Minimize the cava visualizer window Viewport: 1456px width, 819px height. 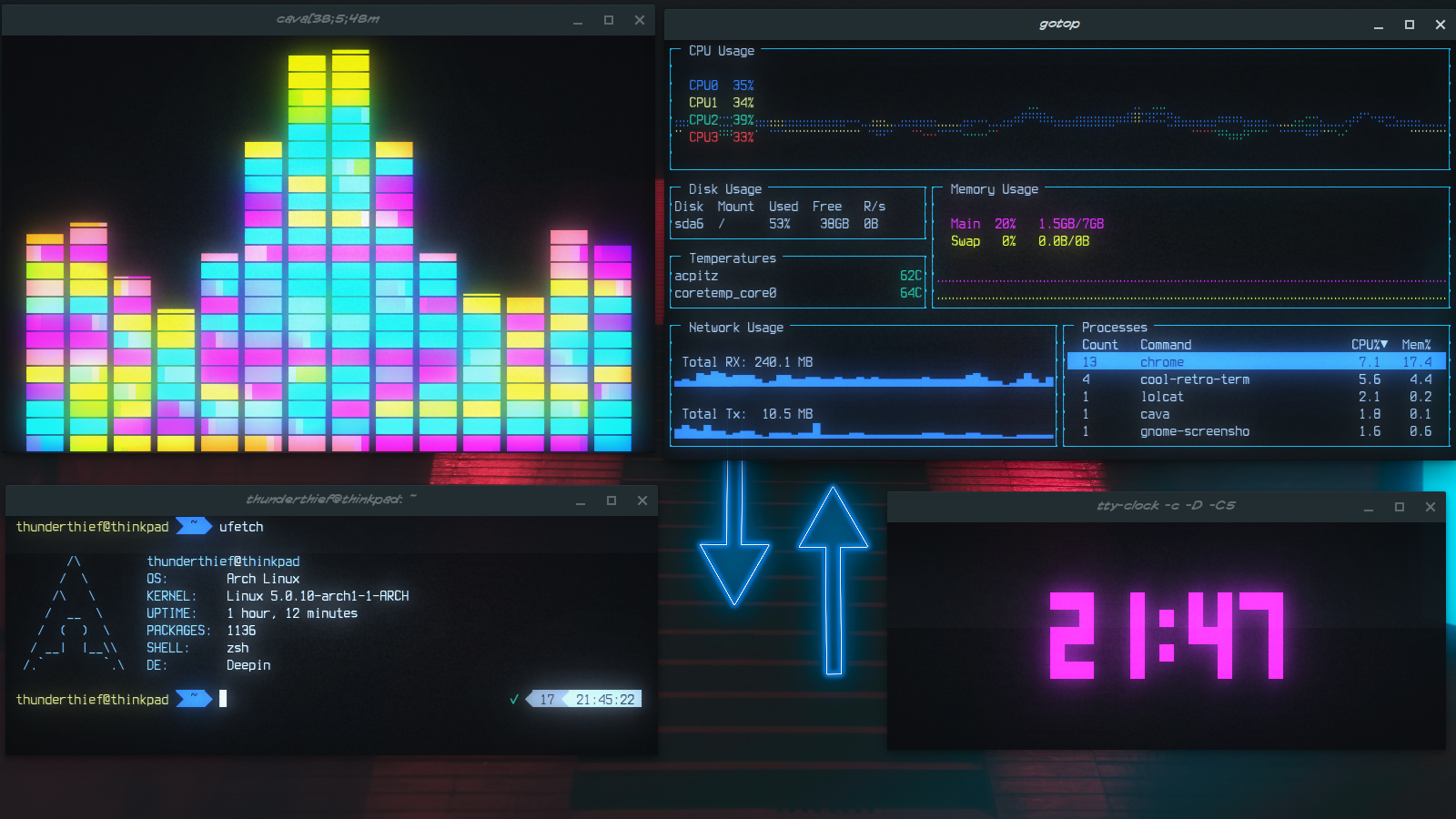578,21
